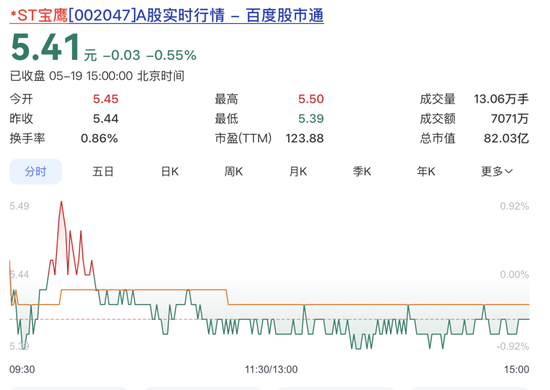This screenshot has width=550, height=390.
Task: Click the red intraday peak on chart
Action: pos(61,202)
